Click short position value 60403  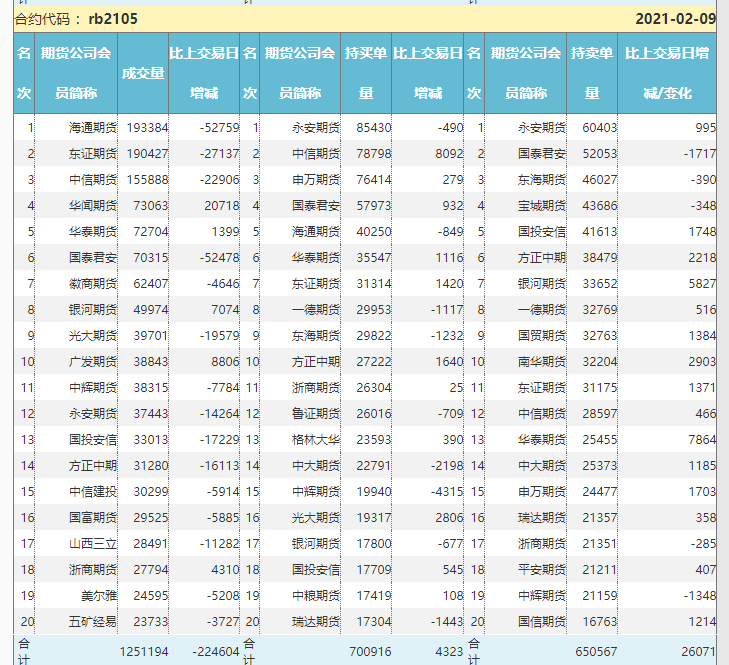coord(600,127)
